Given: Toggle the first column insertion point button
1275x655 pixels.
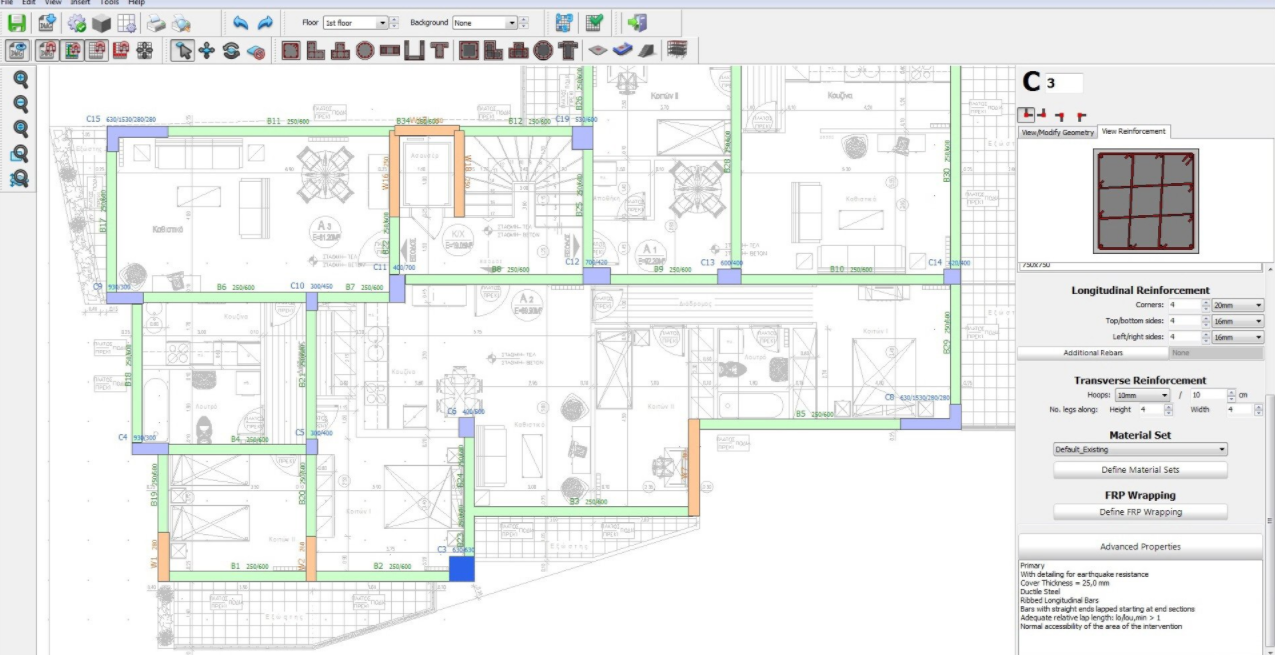Looking at the screenshot, I should point(1026,115).
